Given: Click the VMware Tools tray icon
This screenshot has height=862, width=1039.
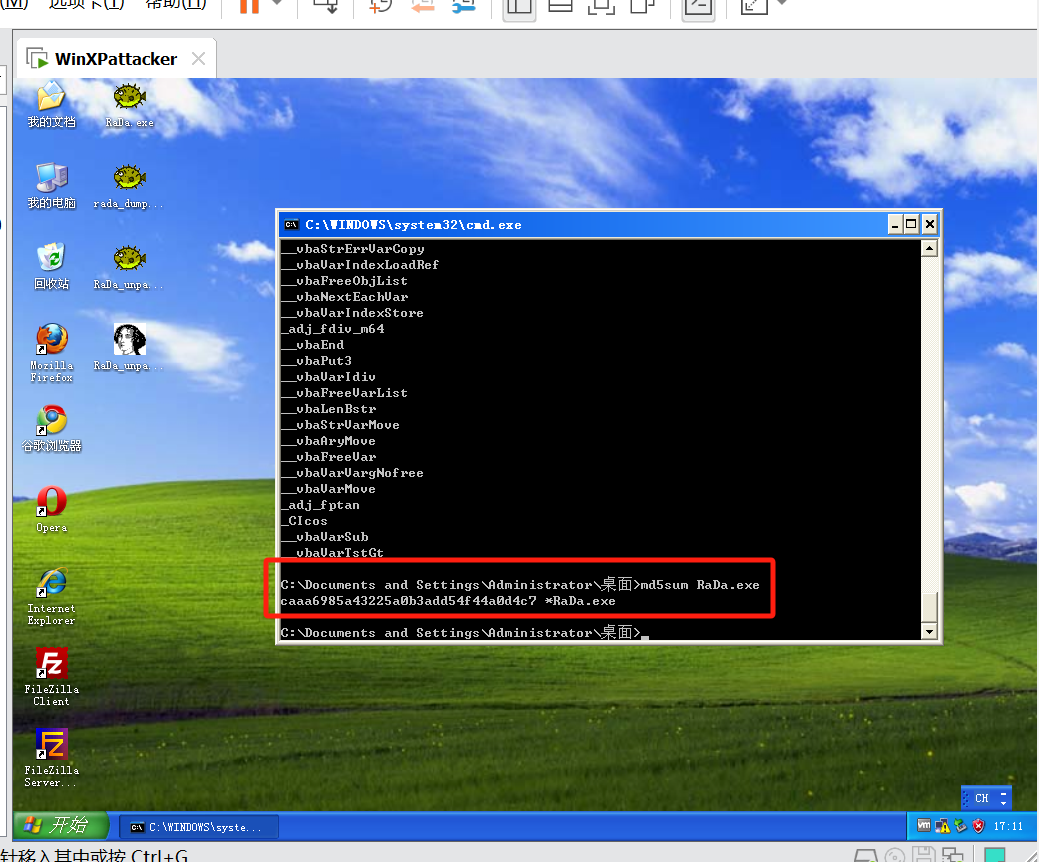Looking at the screenshot, I should click(x=923, y=826).
